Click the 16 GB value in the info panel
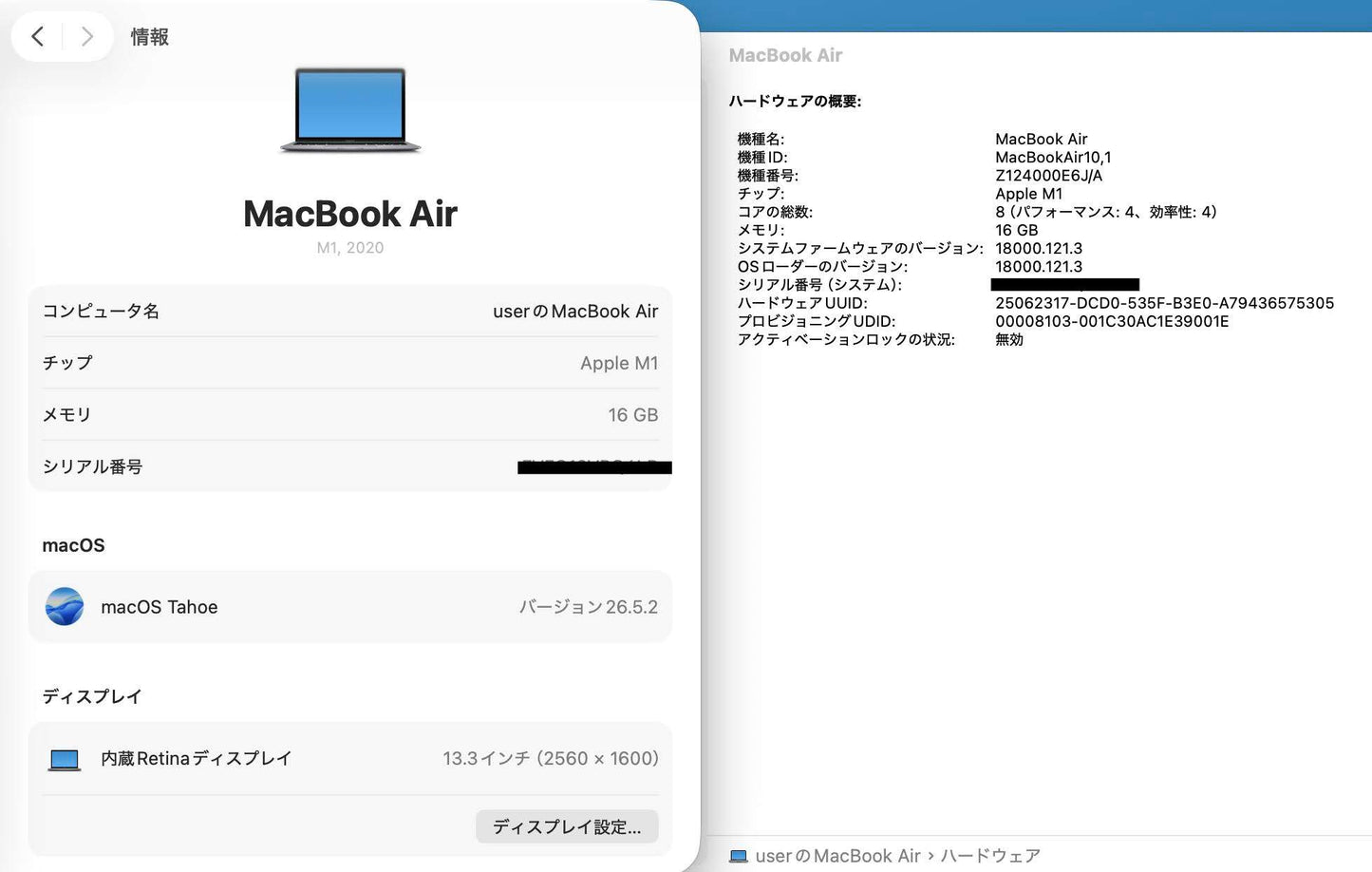This screenshot has height=872, width=1372. click(x=633, y=415)
